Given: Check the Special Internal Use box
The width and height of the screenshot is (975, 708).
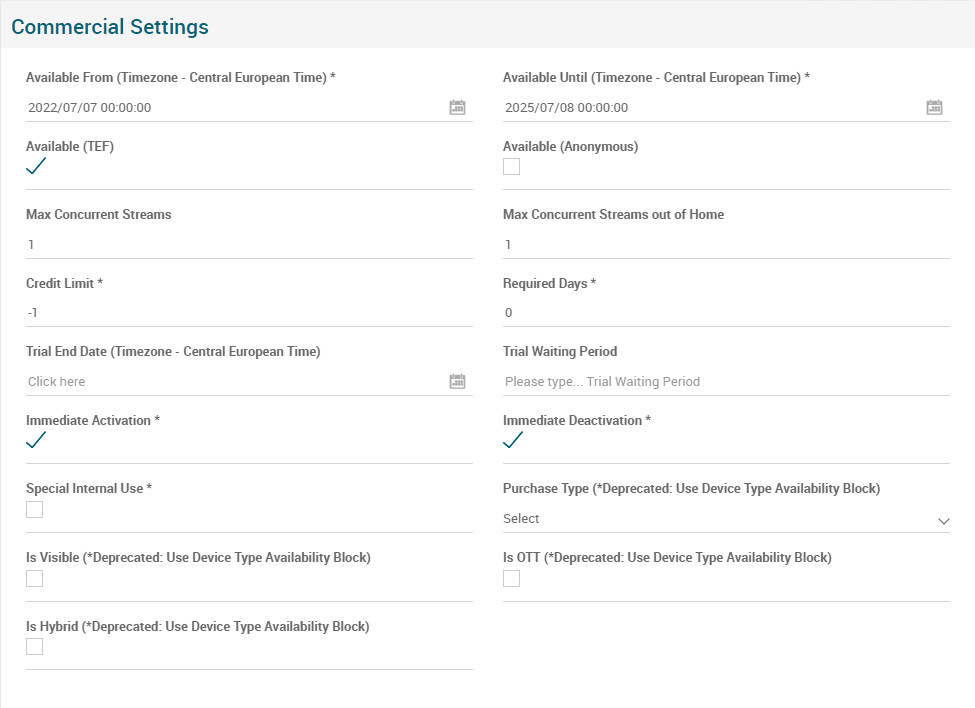Looking at the screenshot, I should pos(35,509).
